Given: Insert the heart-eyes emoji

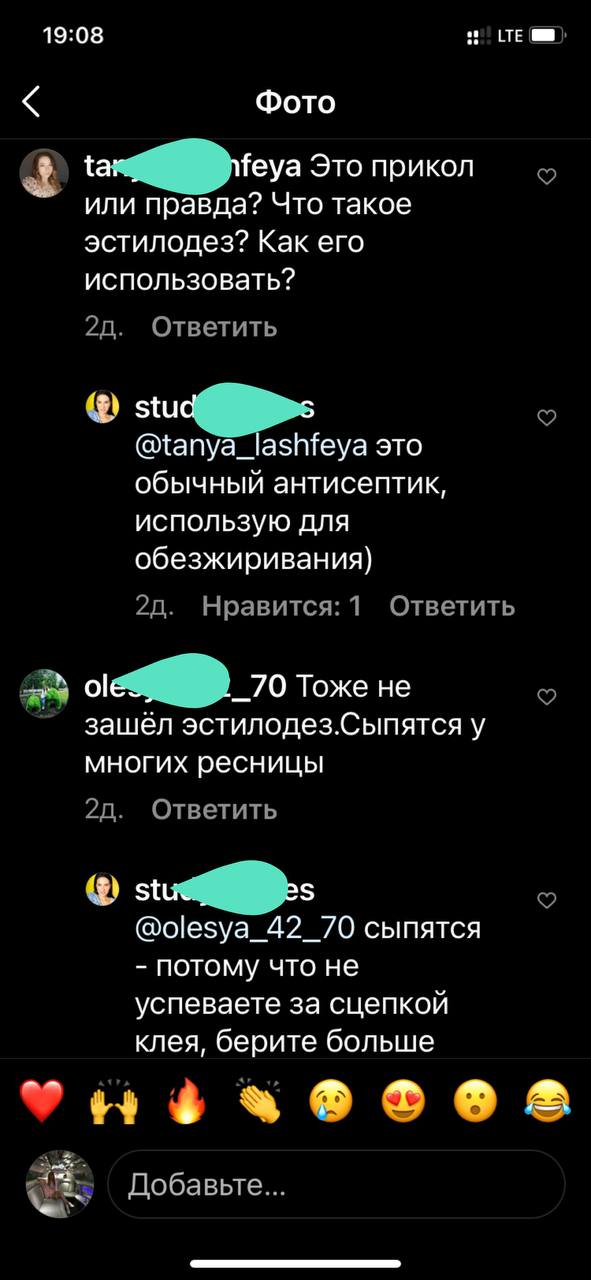Looking at the screenshot, I should [x=403, y=1101].
